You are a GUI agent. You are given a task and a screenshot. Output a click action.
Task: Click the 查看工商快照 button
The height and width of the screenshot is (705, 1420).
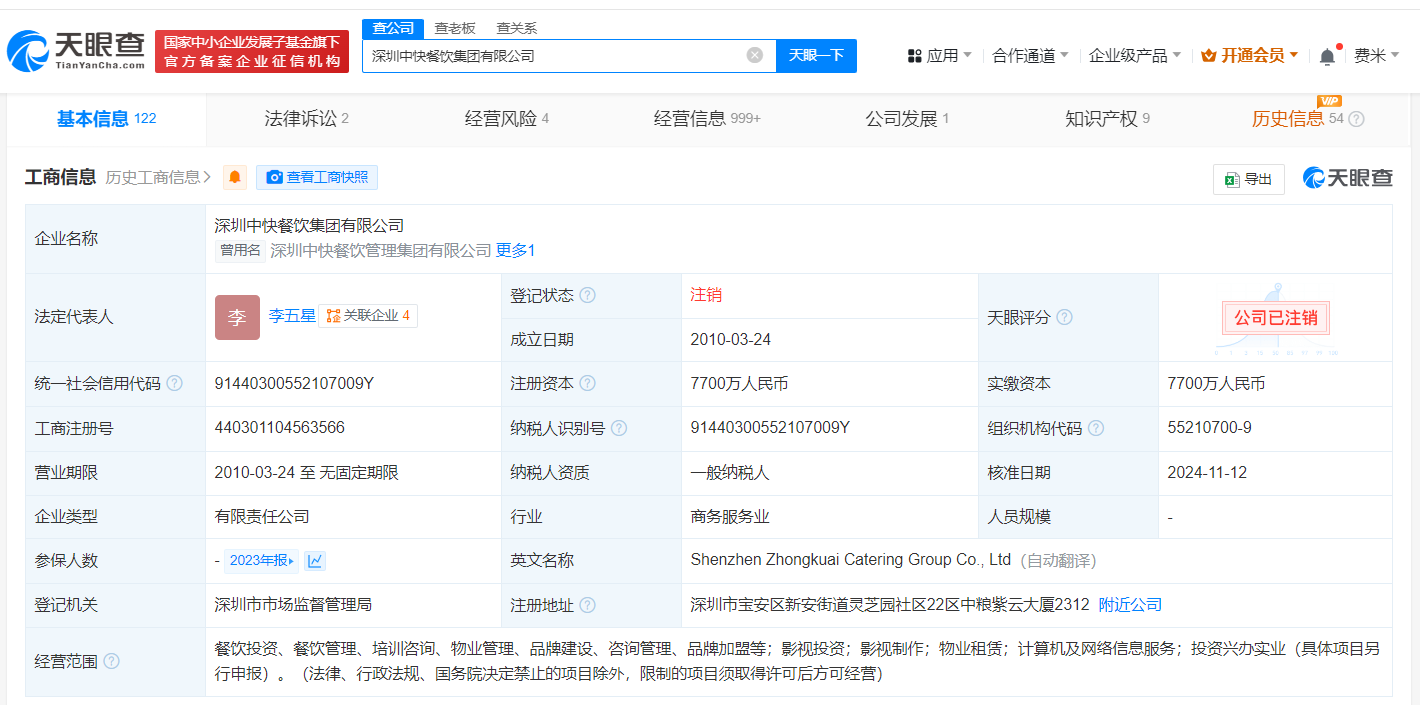(x=317, y=178)
